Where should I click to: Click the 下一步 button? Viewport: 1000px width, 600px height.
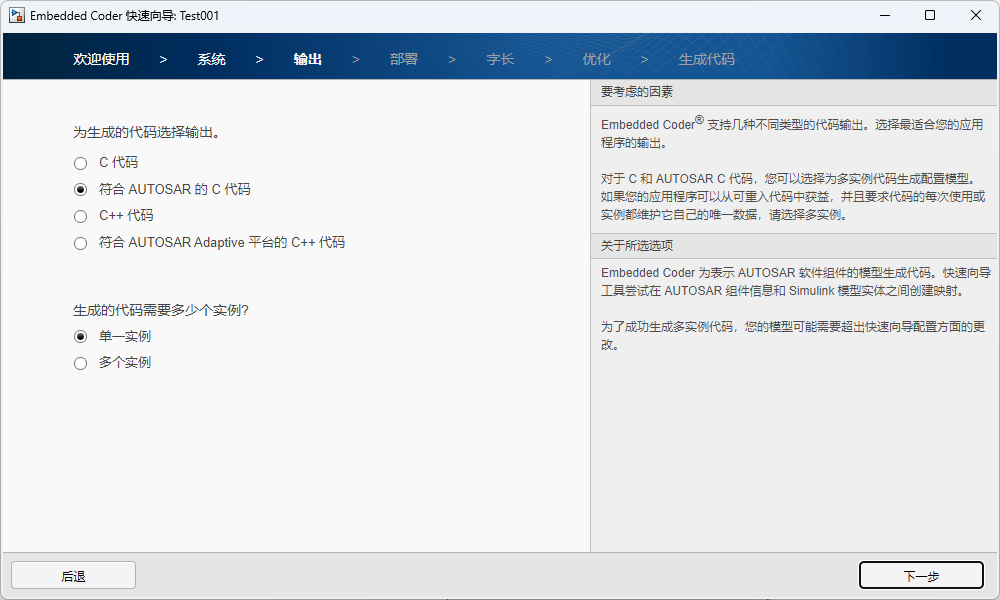[x=921, y=575]
